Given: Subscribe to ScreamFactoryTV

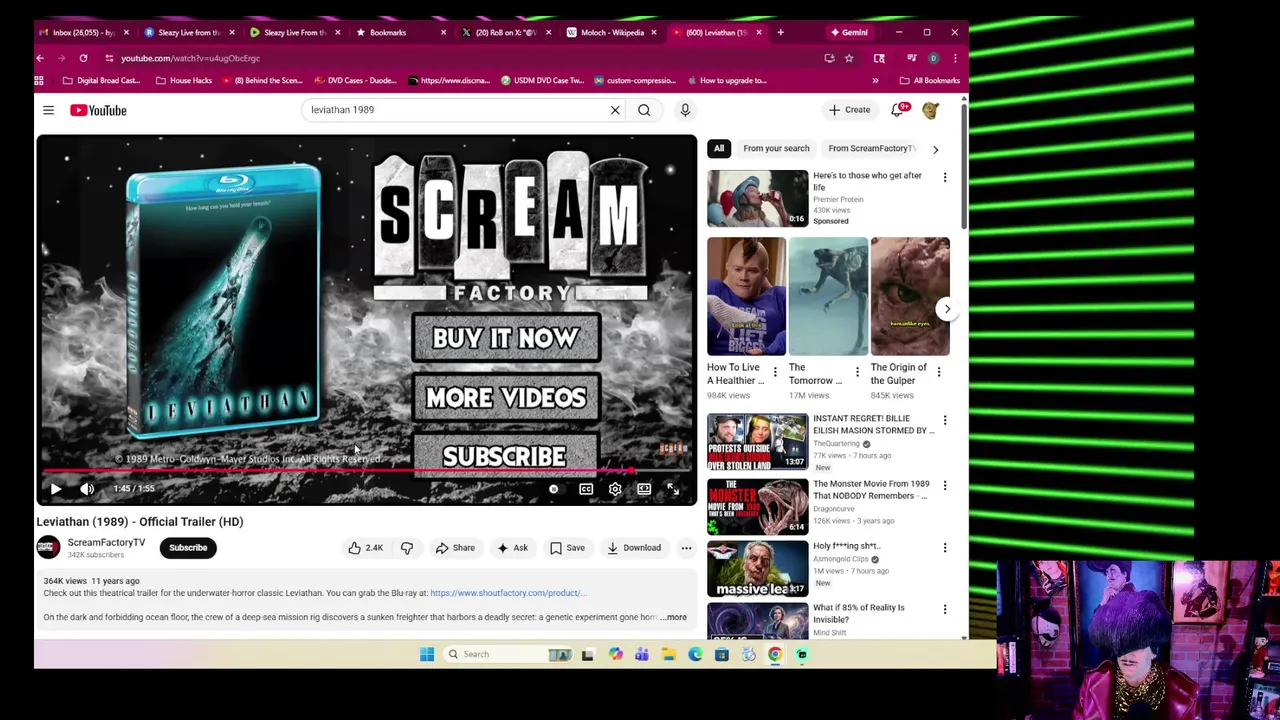Looking at the screenshot, I should (x=188, y=547).
